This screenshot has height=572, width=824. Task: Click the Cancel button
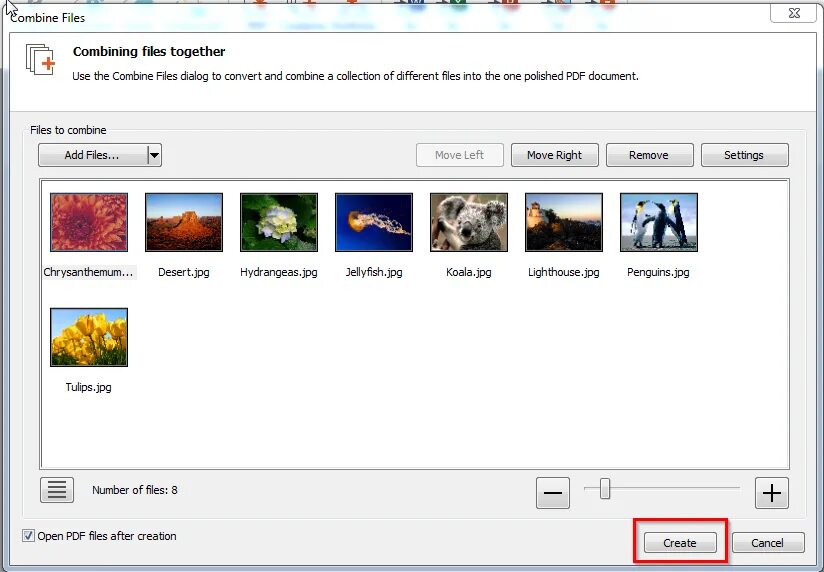(768, 543)
